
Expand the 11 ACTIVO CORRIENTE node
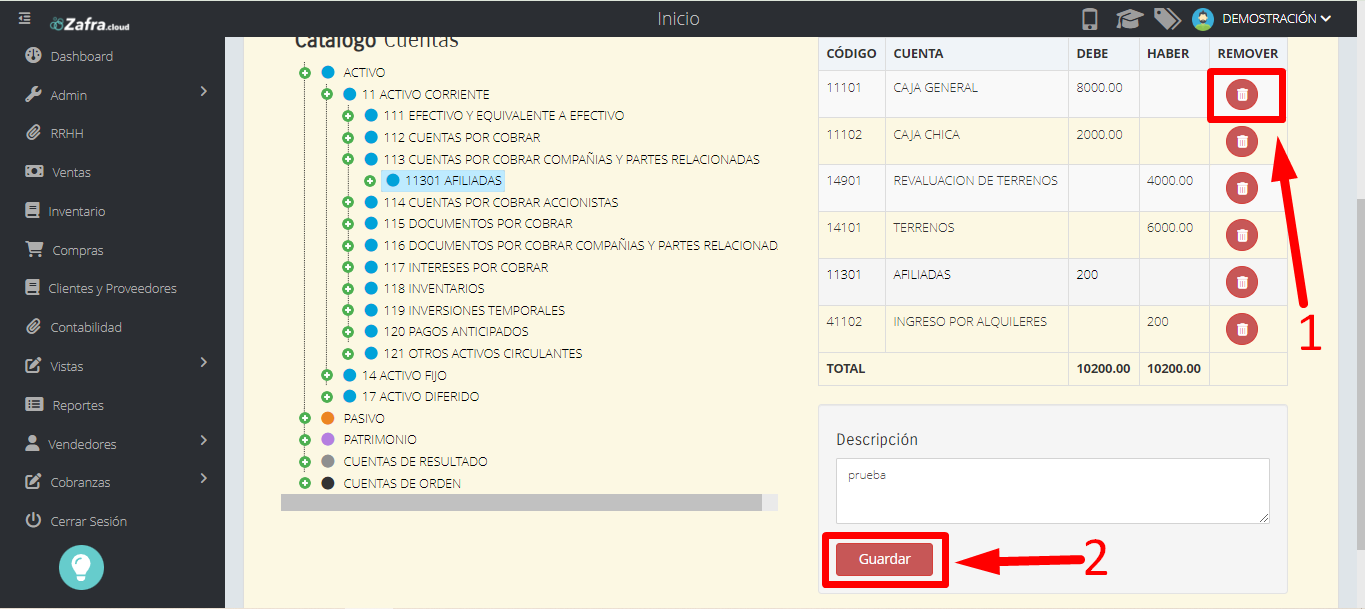[x=327, y=94]
